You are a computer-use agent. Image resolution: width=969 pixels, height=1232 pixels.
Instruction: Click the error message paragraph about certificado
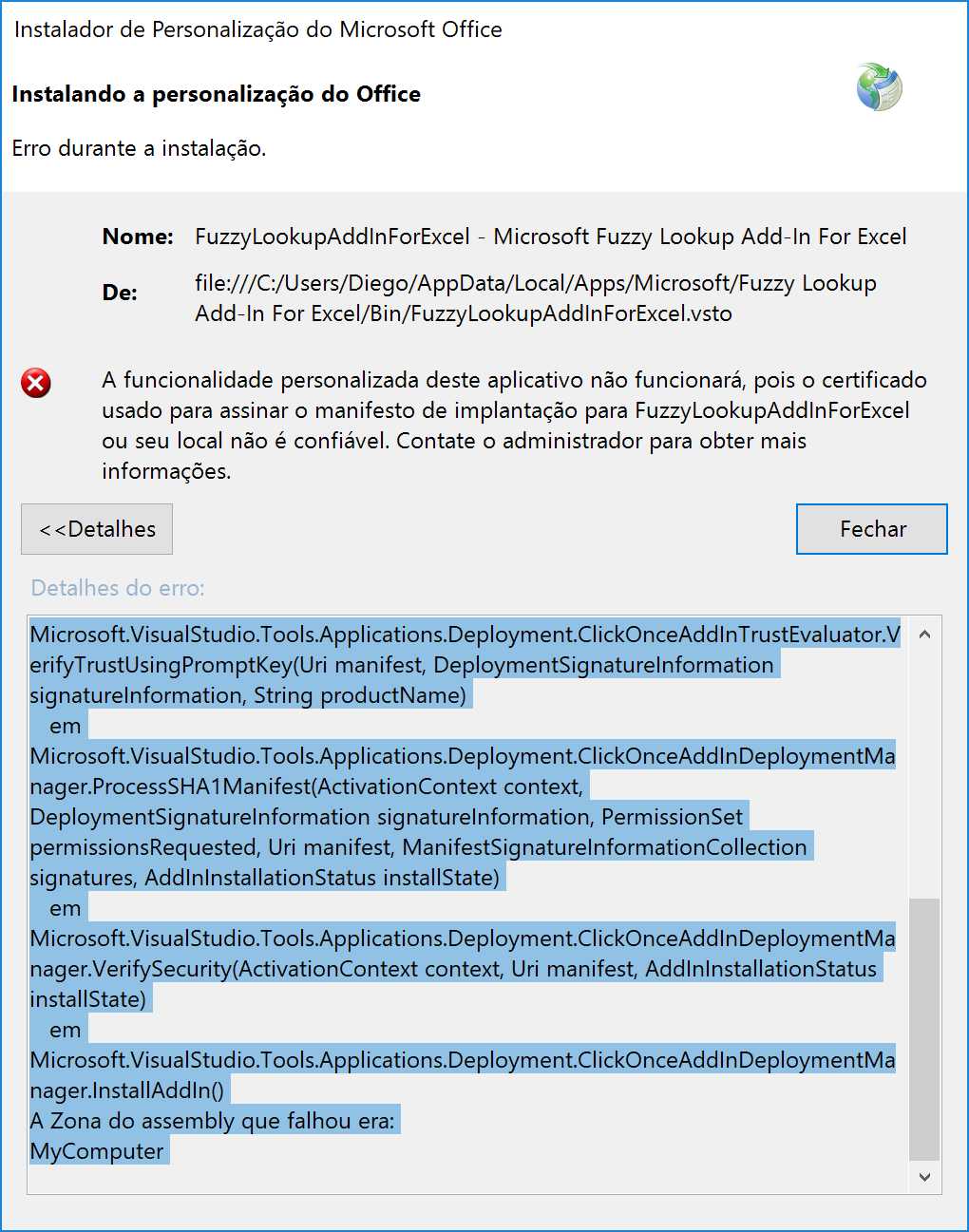(515, 426)
